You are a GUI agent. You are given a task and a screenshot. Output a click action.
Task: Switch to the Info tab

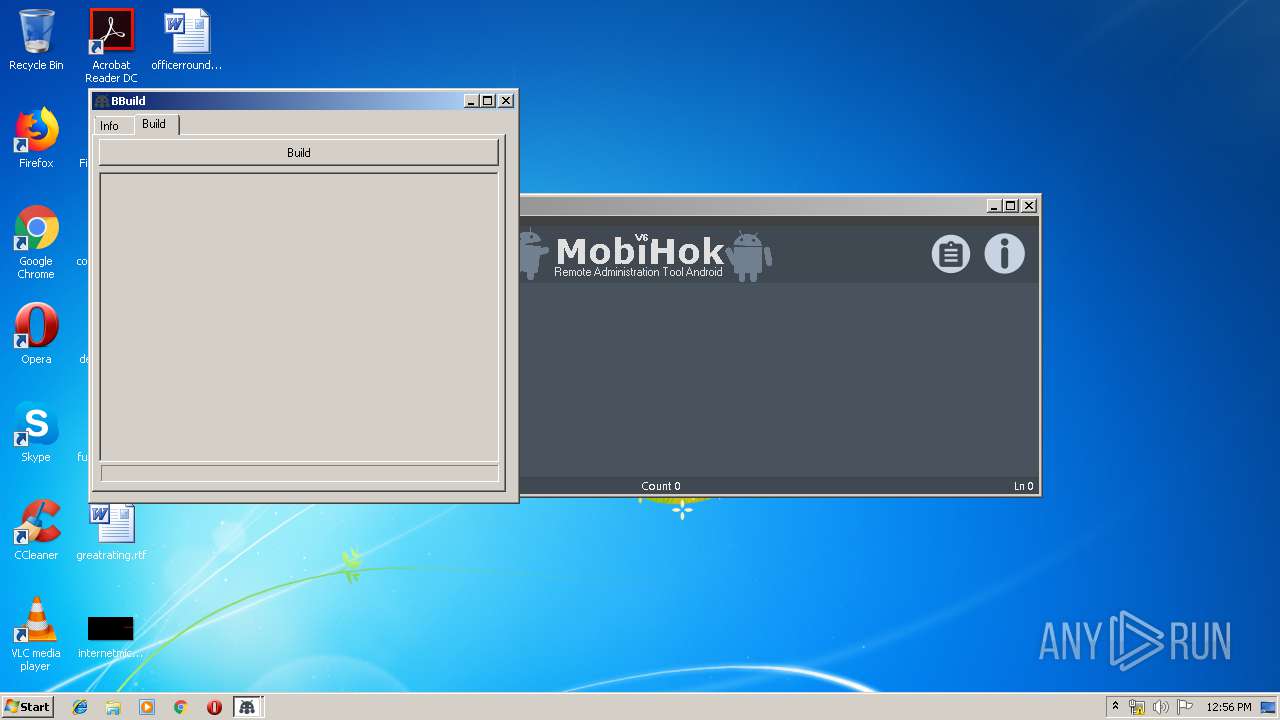coord(110,126)
